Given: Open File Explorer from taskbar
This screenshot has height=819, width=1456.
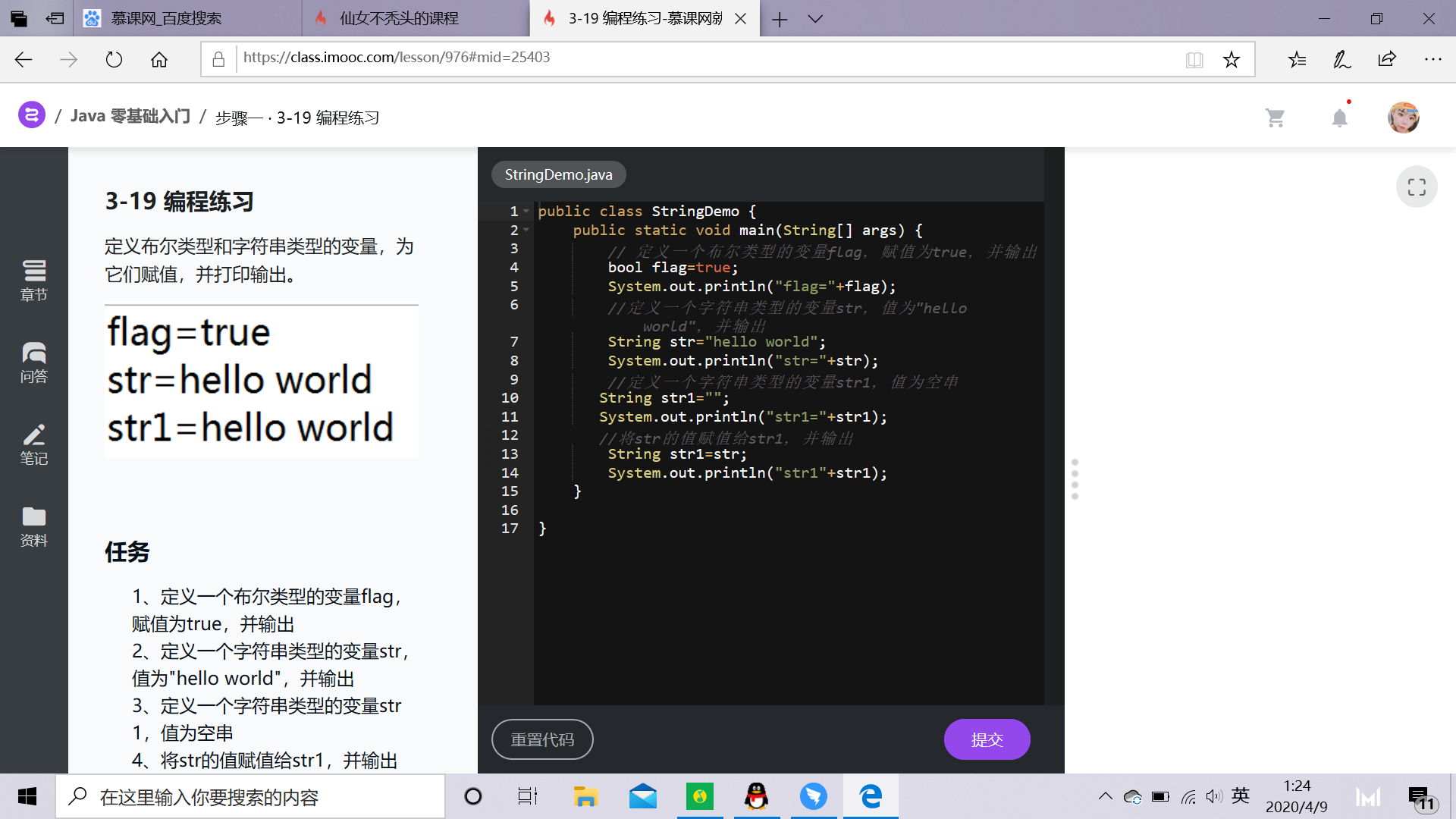Looking at the screenshot, I should [585, 796].
